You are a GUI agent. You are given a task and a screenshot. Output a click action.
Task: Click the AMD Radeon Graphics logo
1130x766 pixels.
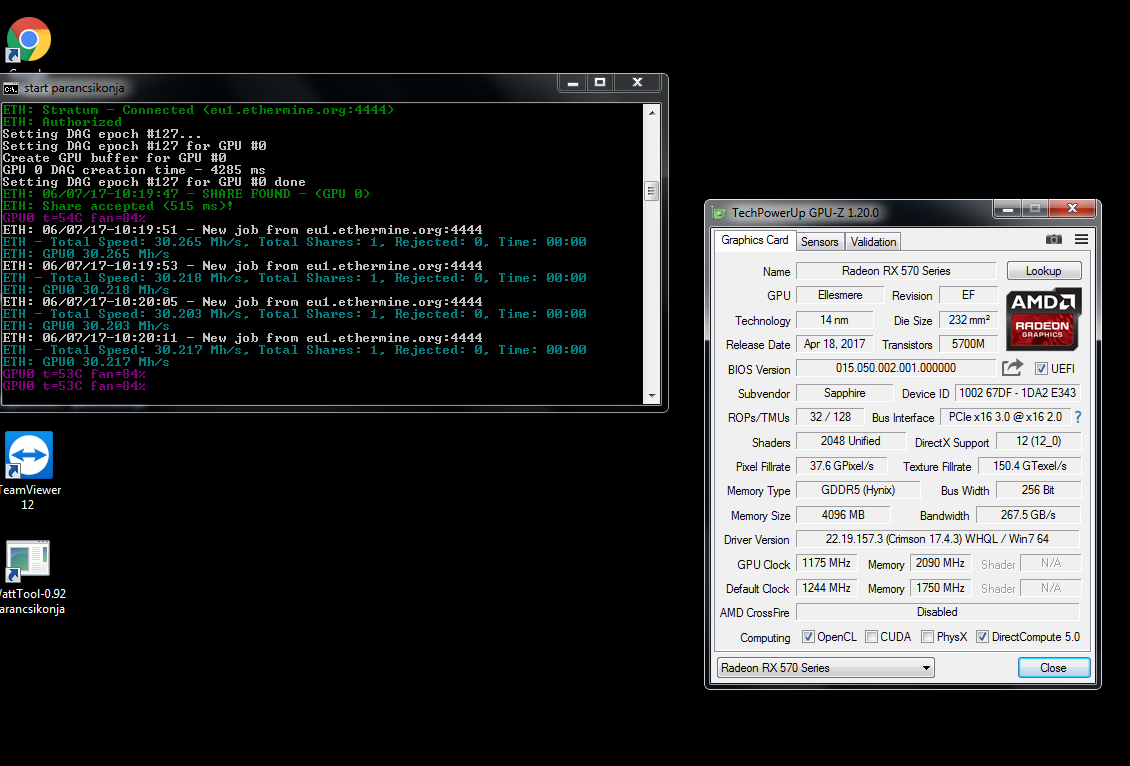(x=1043, y=319)
